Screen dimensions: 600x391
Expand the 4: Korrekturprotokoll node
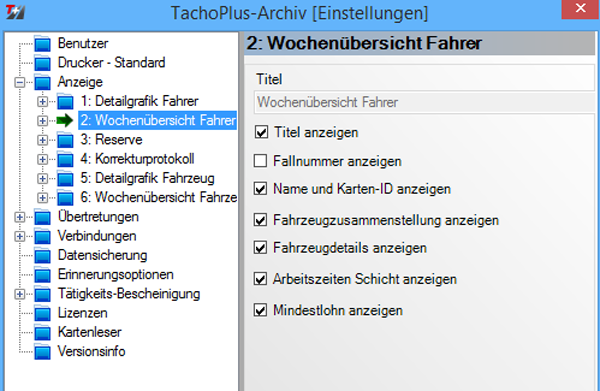coord(42,159)
